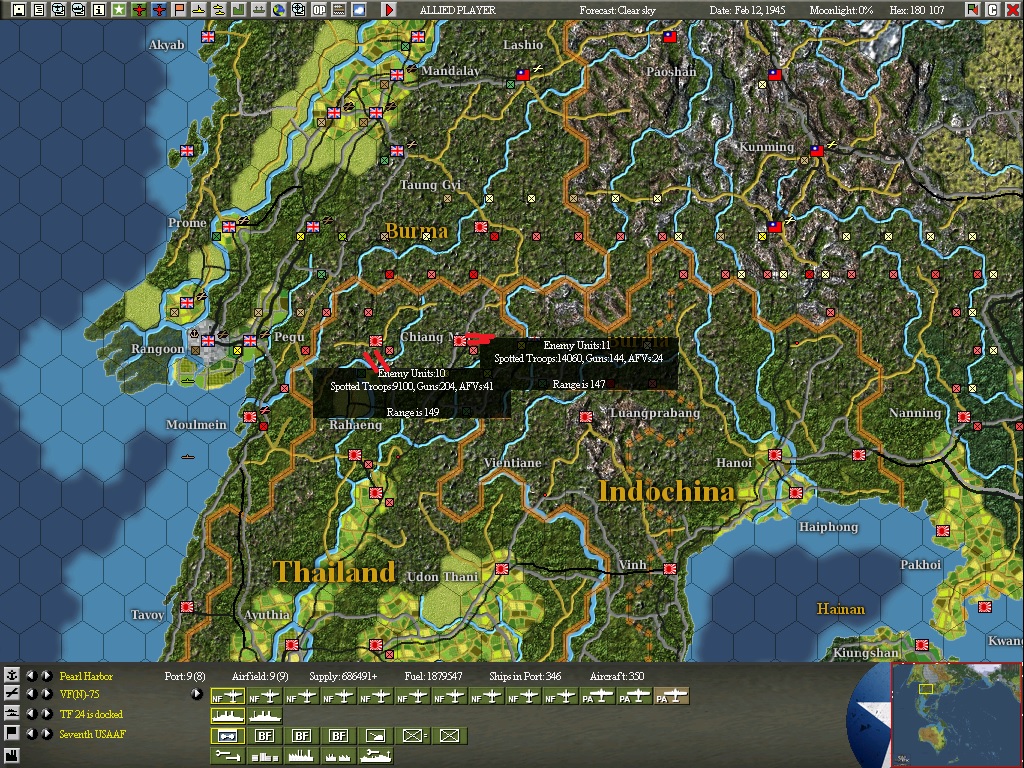
Task: Select the first PA patrol aircraft unit
Action: 597,697
